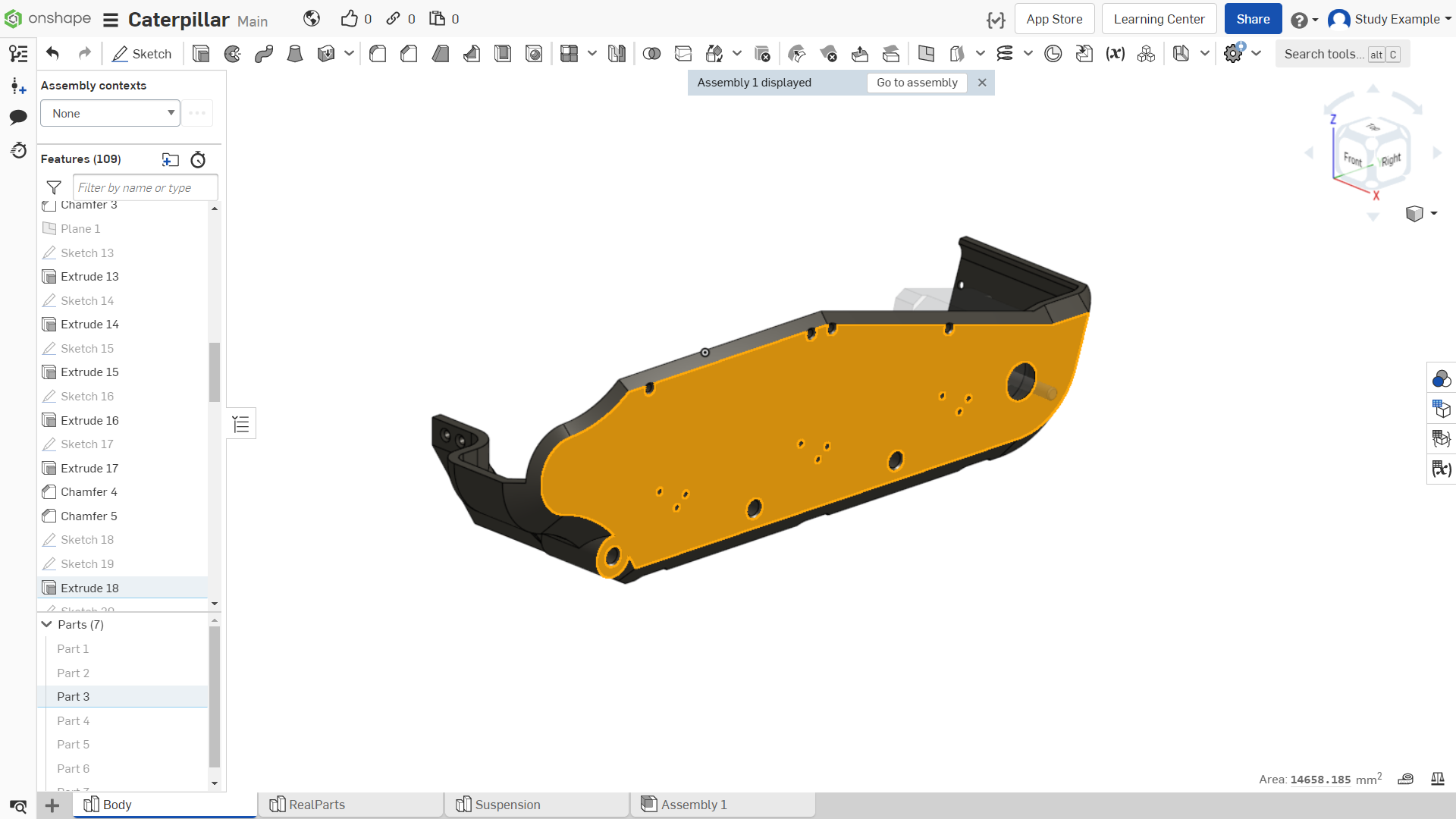Click the Filter by name or type field
Viewport: 1456px width, 819px height.
point(146,187)
